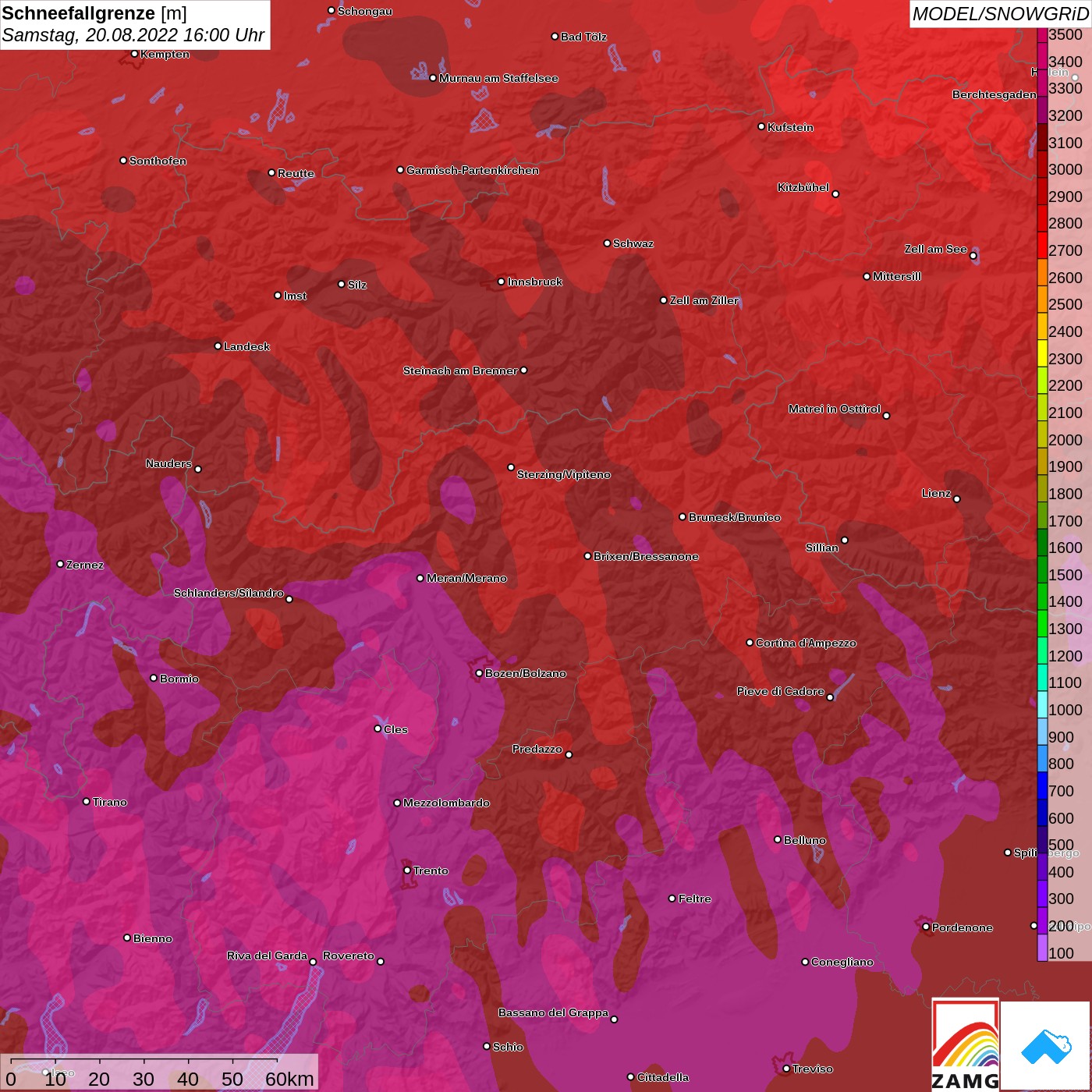Select the Steinach am Brenner label

460,370
